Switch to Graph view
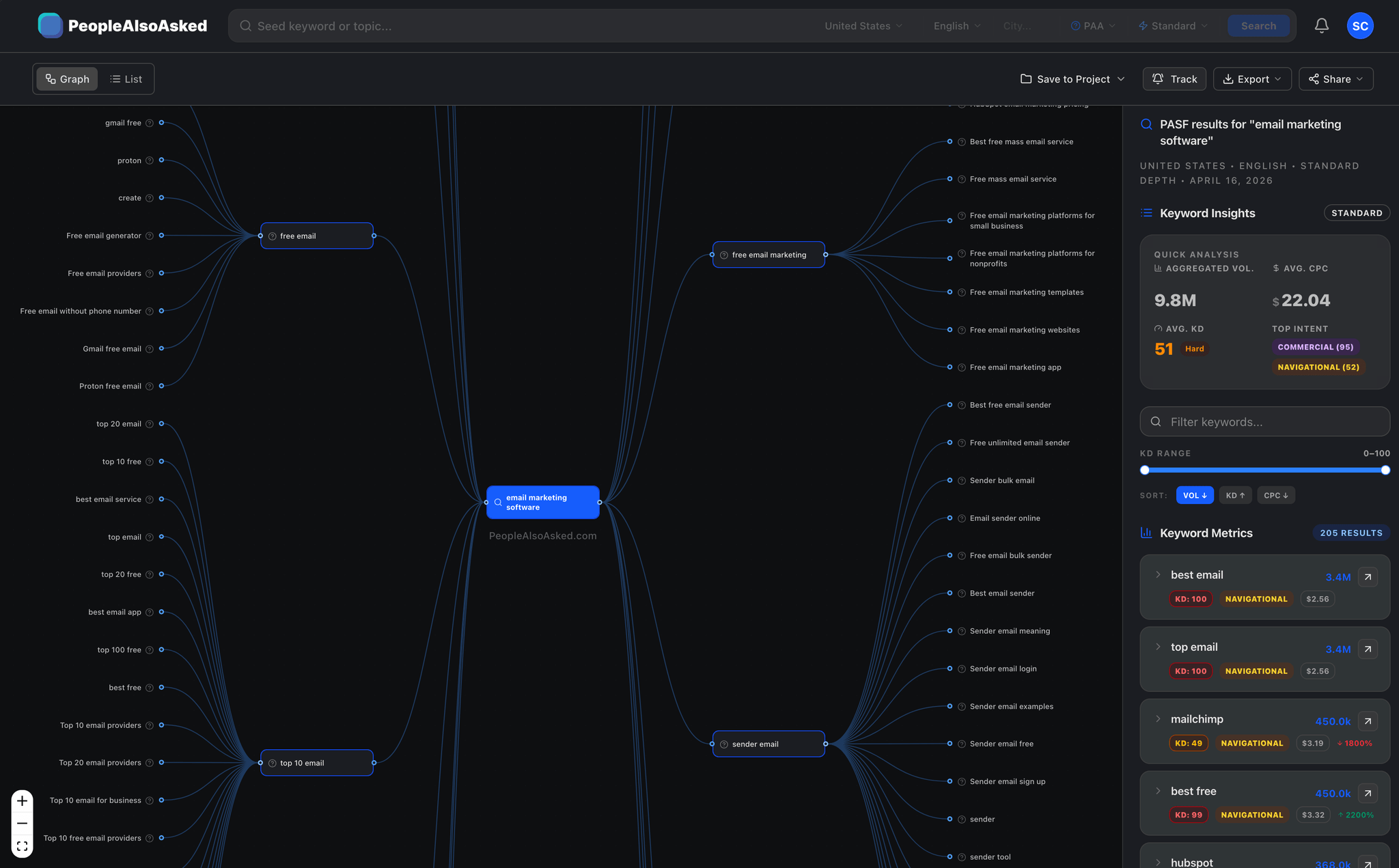The height and width of the screenshot is (868, 1399). pyautogui.click(x=68, y=79)
